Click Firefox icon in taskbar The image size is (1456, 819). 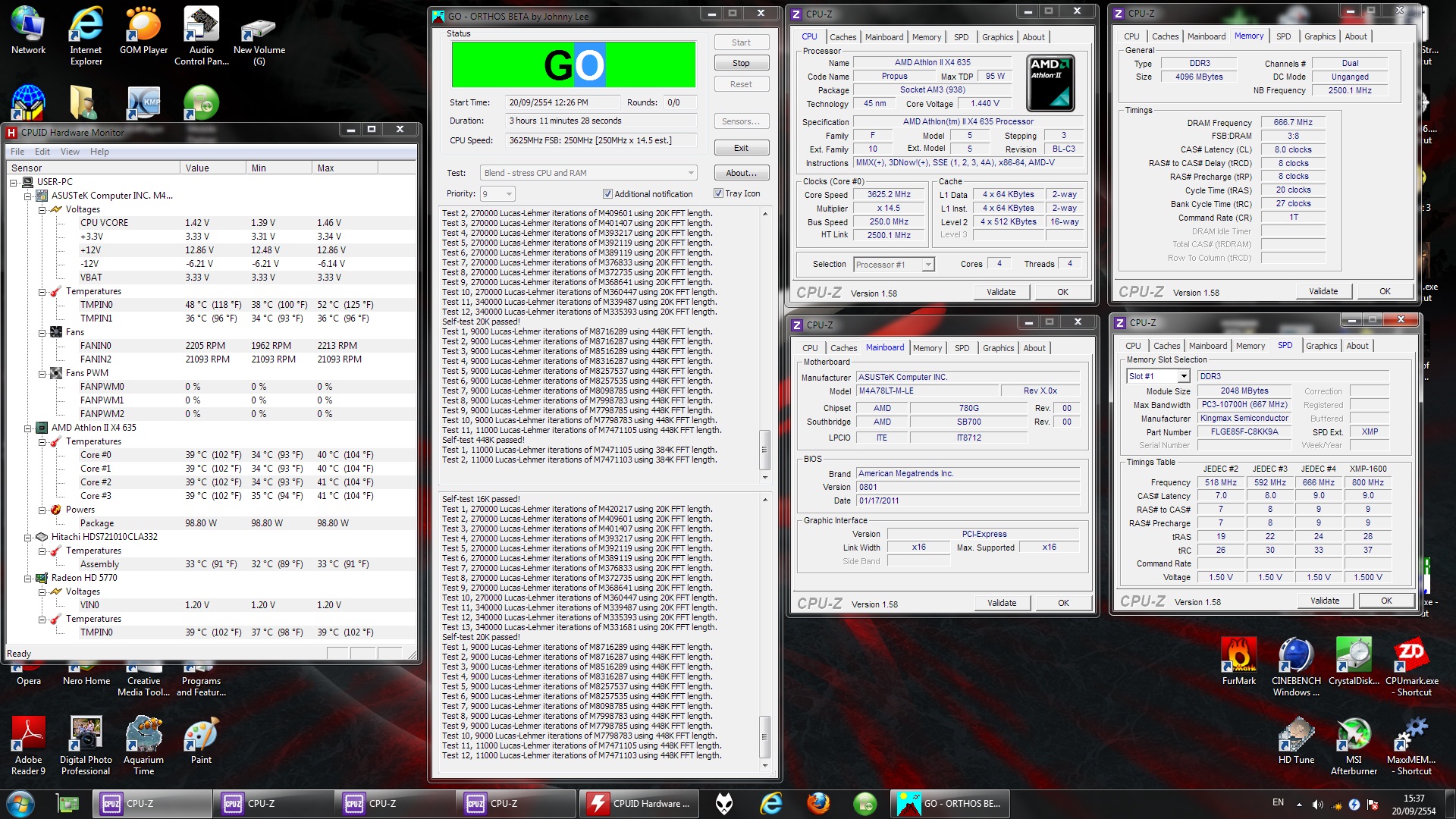[x=817, y=804]
